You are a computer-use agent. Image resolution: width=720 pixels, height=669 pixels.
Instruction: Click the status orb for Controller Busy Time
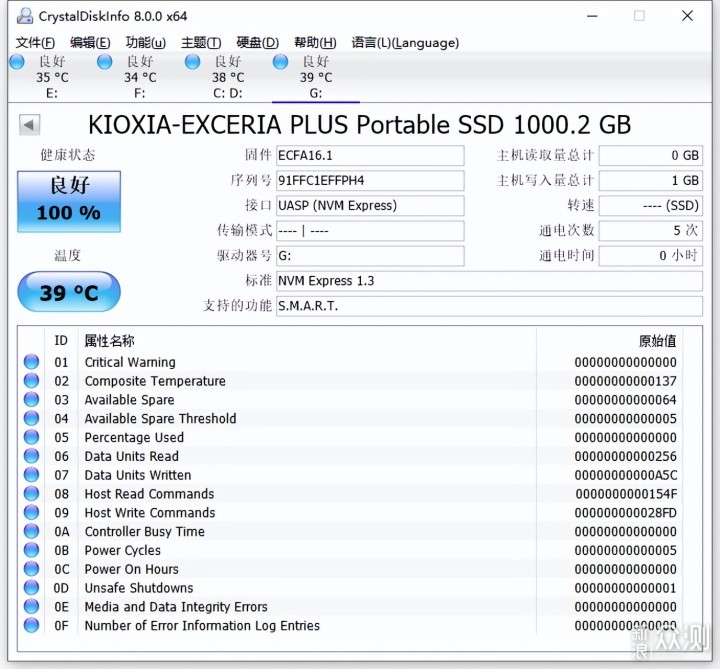click(x=32, y=531)
